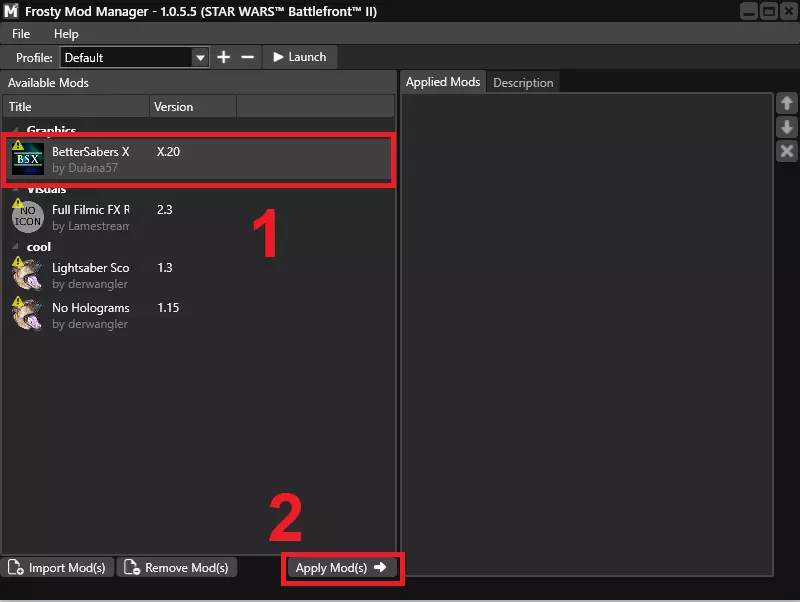Collapse the Visuals category group
Image resolution: width=800 pixels, height=602 pixels.
pos(16,189)
